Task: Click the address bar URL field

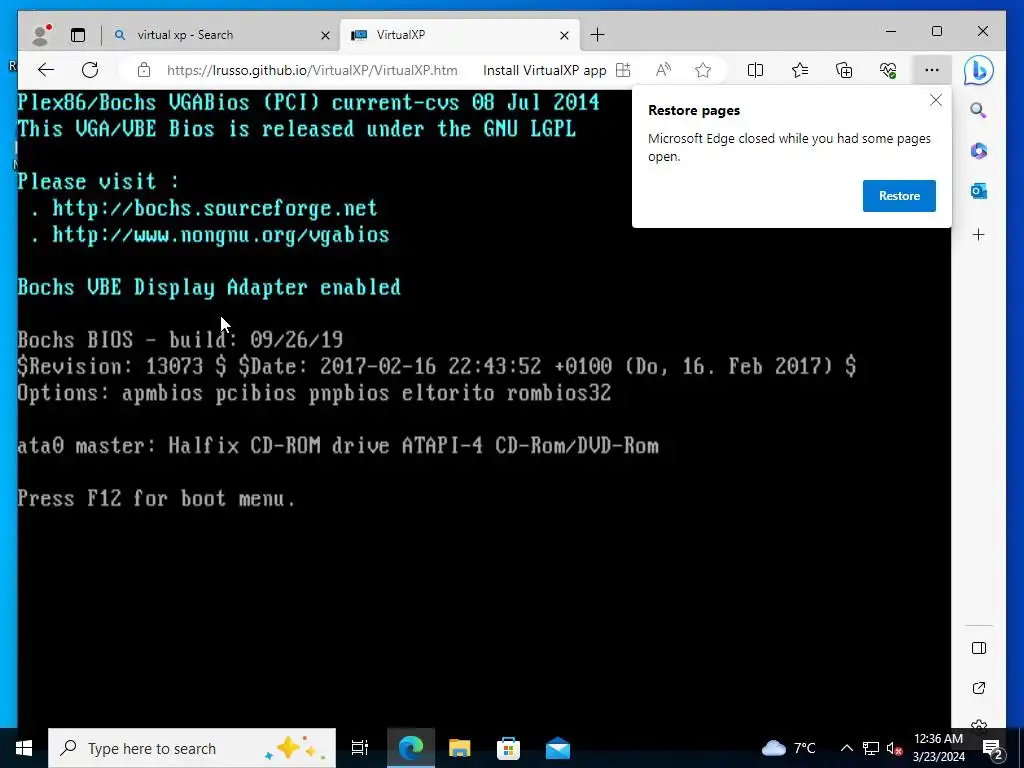Action: click(312, 71)
